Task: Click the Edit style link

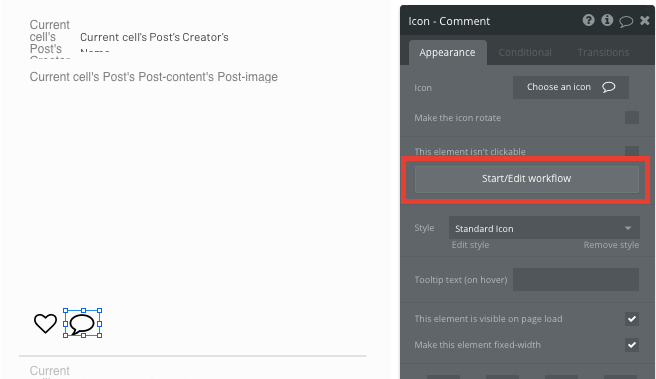Action: point(470,245)
